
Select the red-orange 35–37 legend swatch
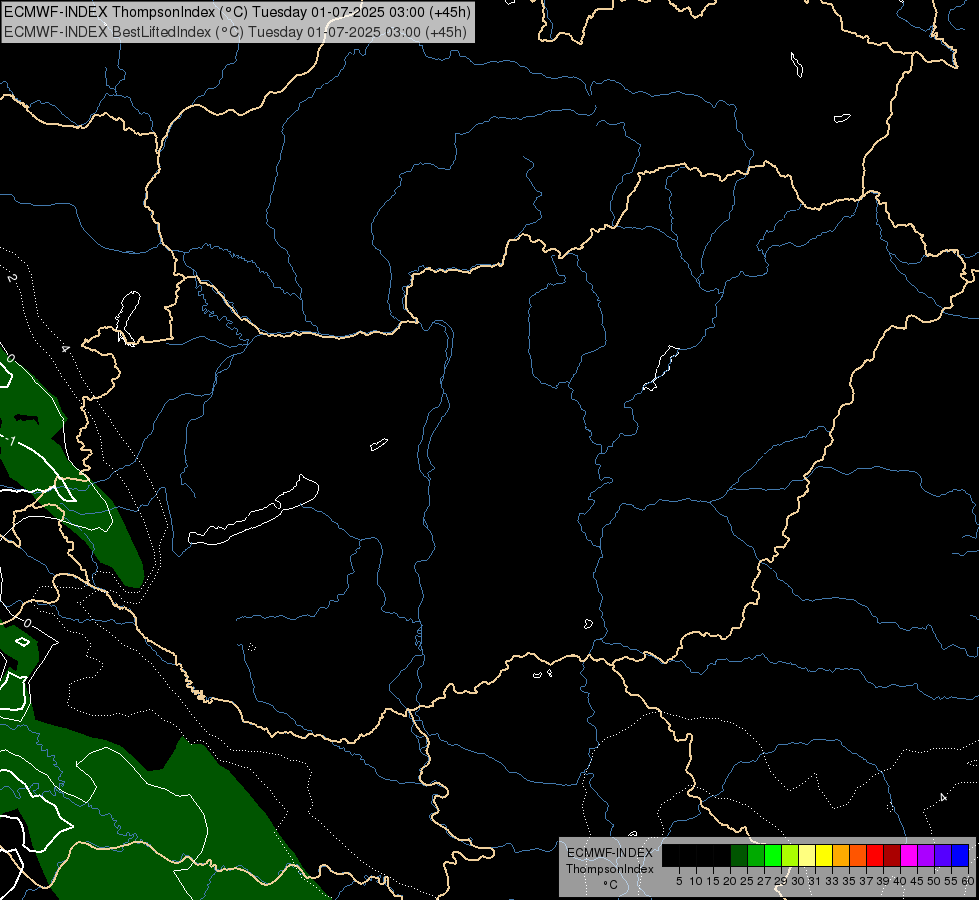[858, 855]
